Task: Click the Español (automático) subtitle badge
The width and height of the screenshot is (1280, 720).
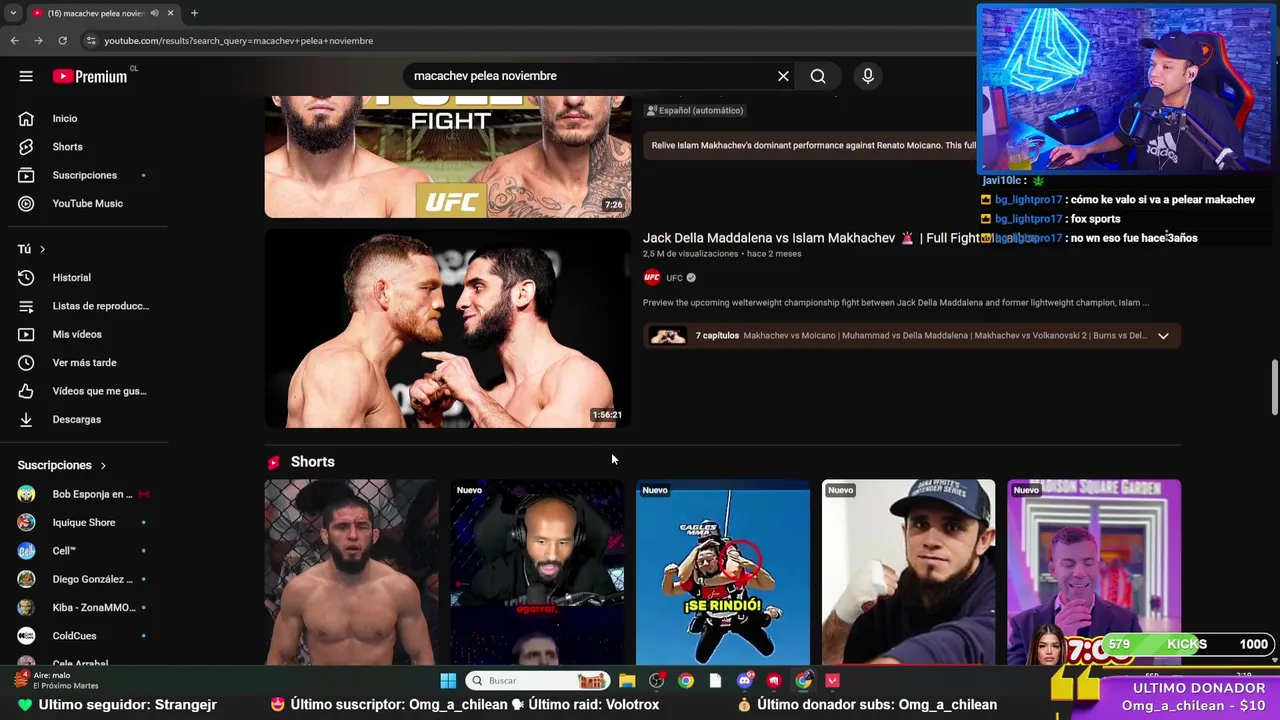Action: (x=695, y=110)
